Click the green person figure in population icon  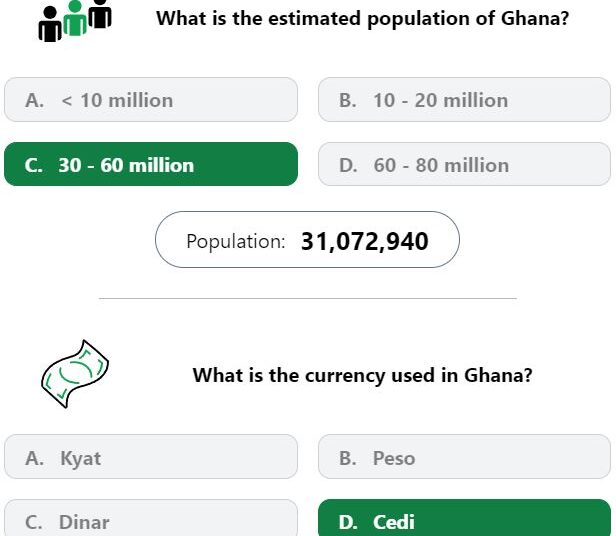click(75, 18)
